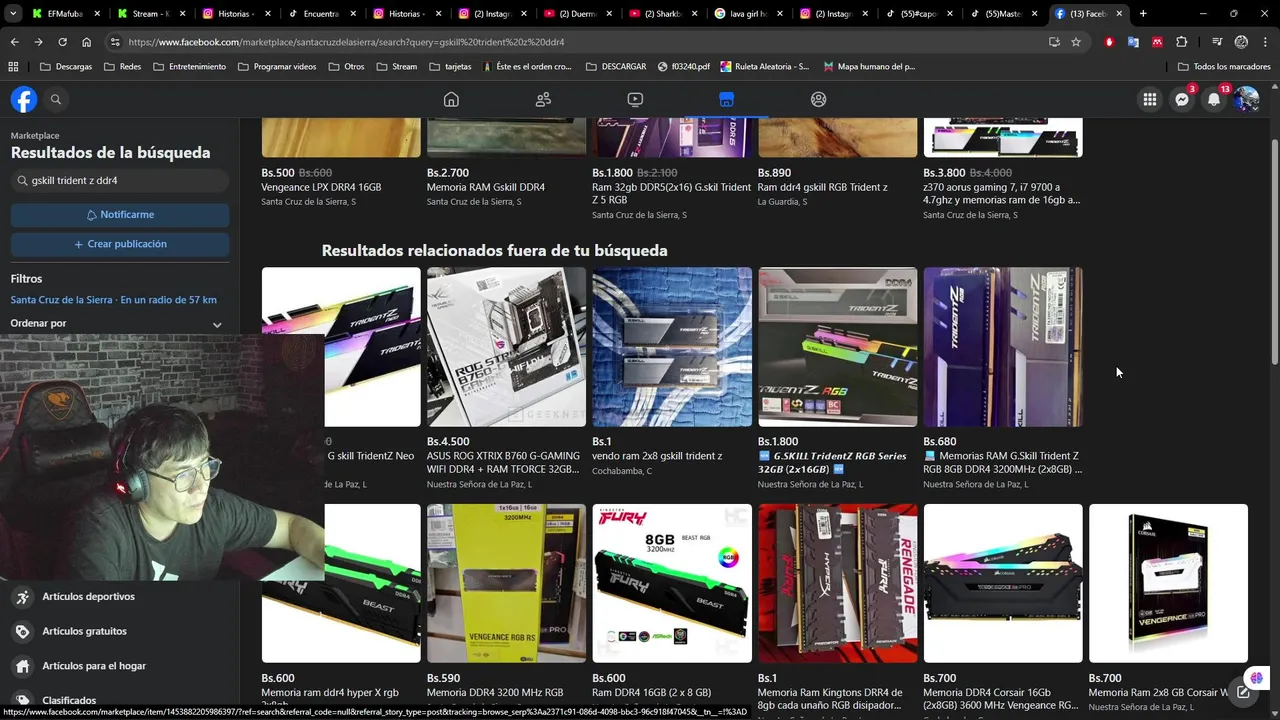The image size is (1280, 720).
Task: Open Artículos gratuitos category
Action: click(x=120, y=631)
